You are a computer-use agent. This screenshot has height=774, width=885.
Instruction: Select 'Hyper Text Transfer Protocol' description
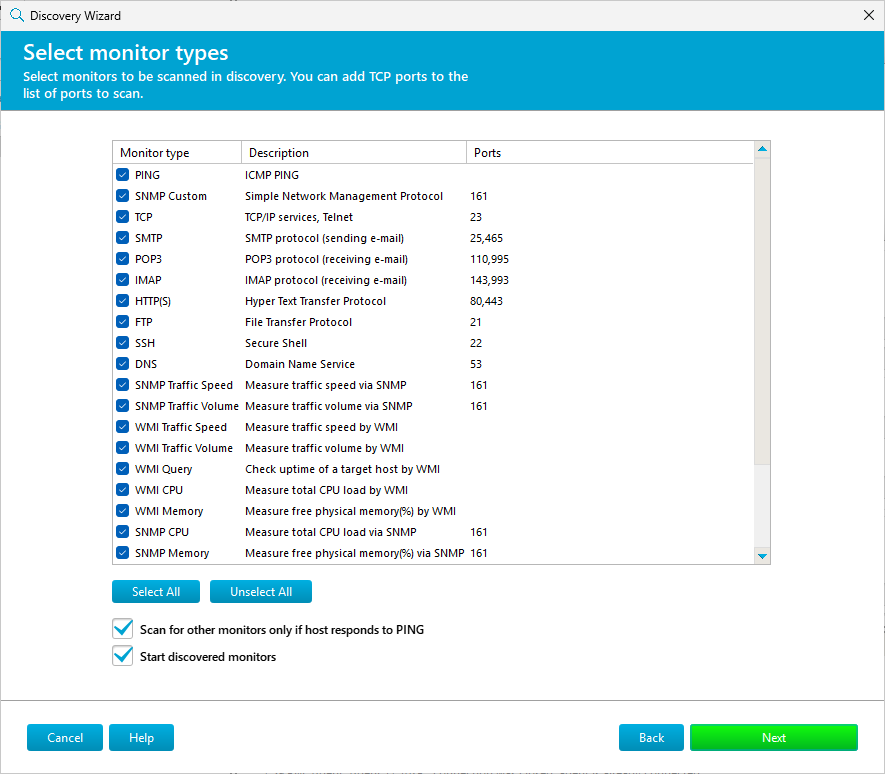point(316,301)
